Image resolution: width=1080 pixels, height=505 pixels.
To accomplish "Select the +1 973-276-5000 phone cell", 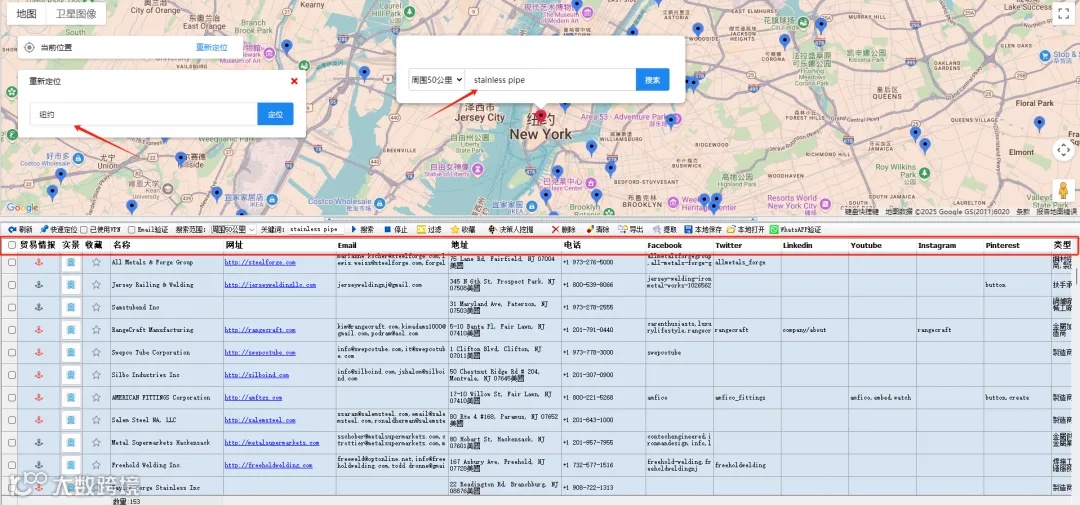I will pos(603,262).
